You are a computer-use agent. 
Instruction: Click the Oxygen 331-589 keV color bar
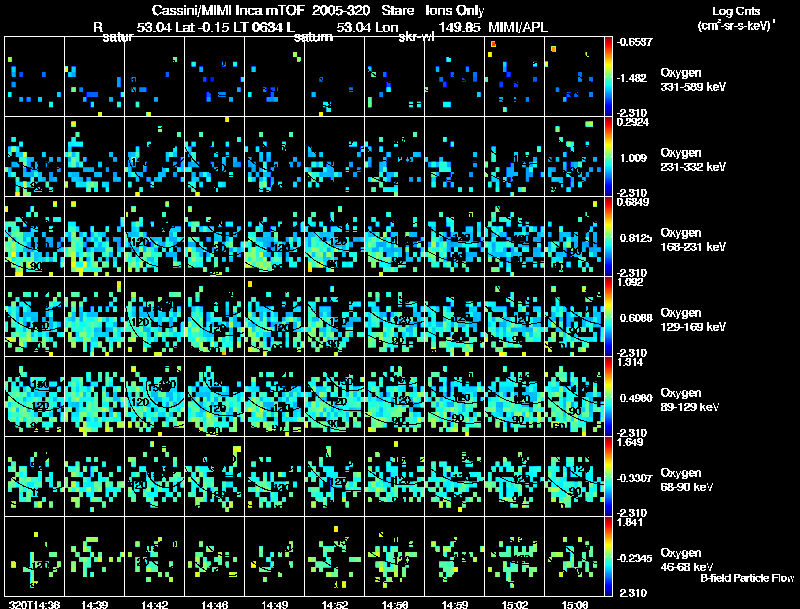[608, 77]
